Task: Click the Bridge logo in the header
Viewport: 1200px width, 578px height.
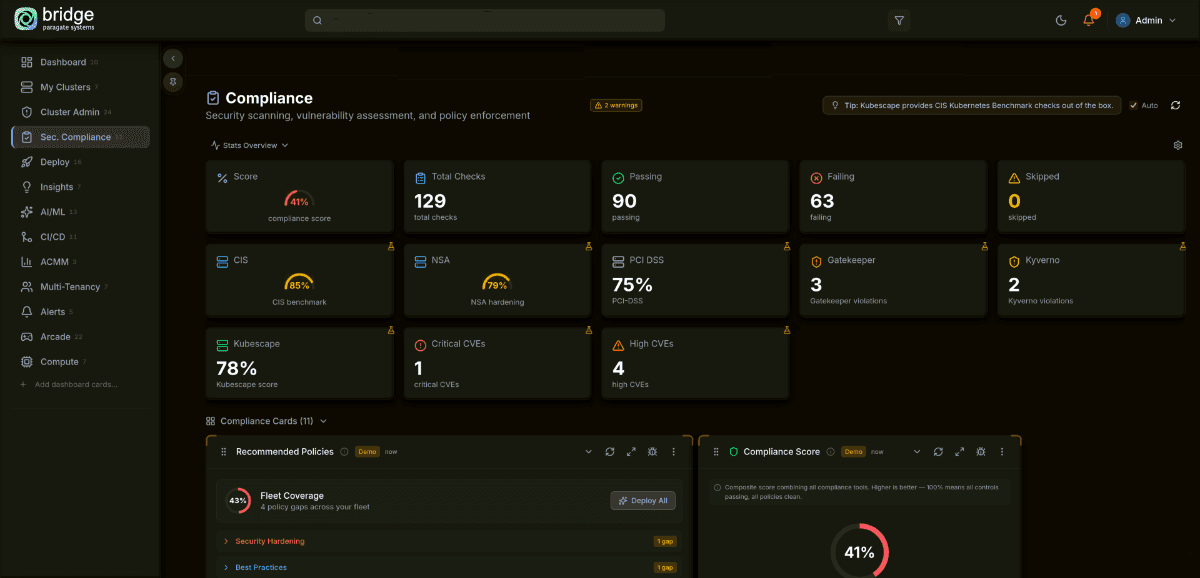Action: (x=53, y=20)
